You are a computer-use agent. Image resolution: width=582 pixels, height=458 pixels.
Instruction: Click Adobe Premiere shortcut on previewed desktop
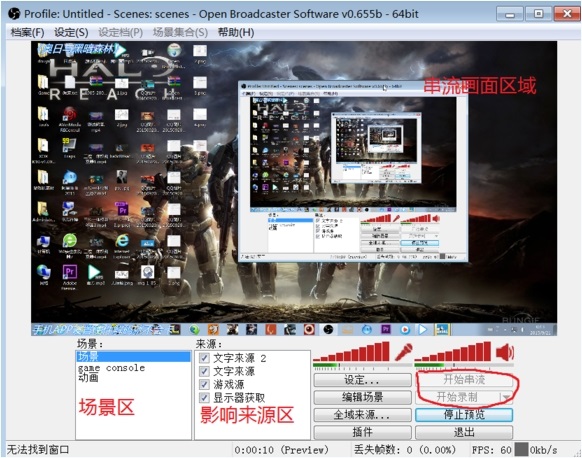click(x=70, y=272)
